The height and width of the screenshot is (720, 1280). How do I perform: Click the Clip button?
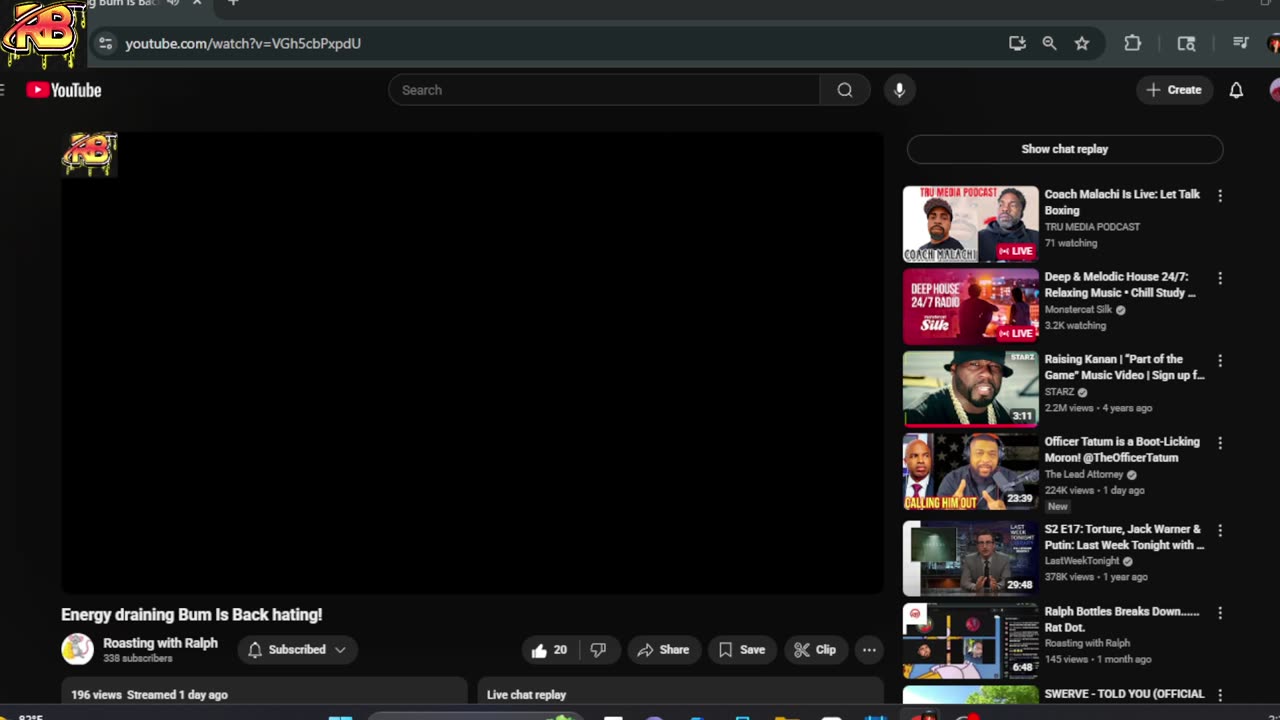click(815, 650)
